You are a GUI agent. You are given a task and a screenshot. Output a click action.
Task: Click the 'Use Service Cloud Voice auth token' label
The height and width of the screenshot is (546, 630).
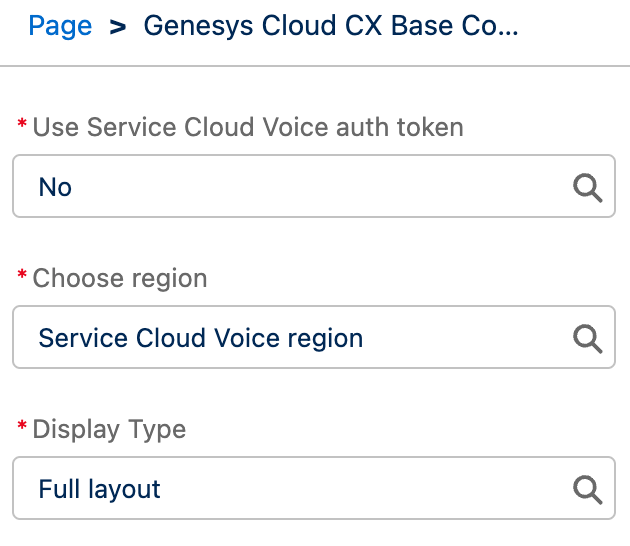248,127
